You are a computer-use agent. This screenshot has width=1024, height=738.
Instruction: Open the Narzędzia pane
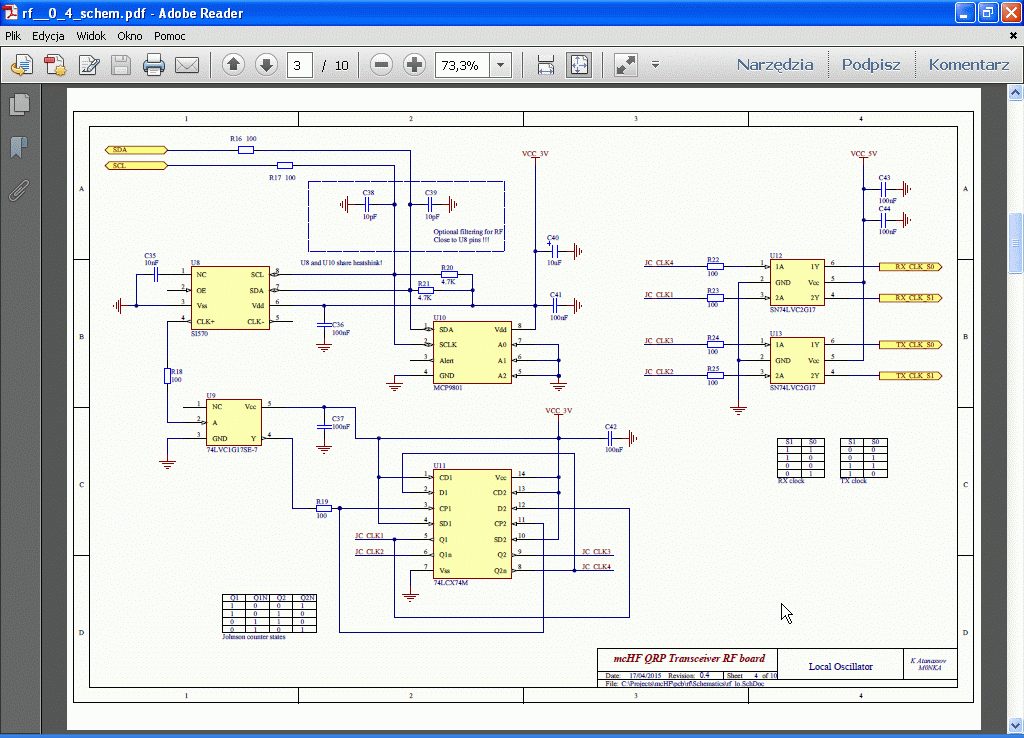[775, 65]
